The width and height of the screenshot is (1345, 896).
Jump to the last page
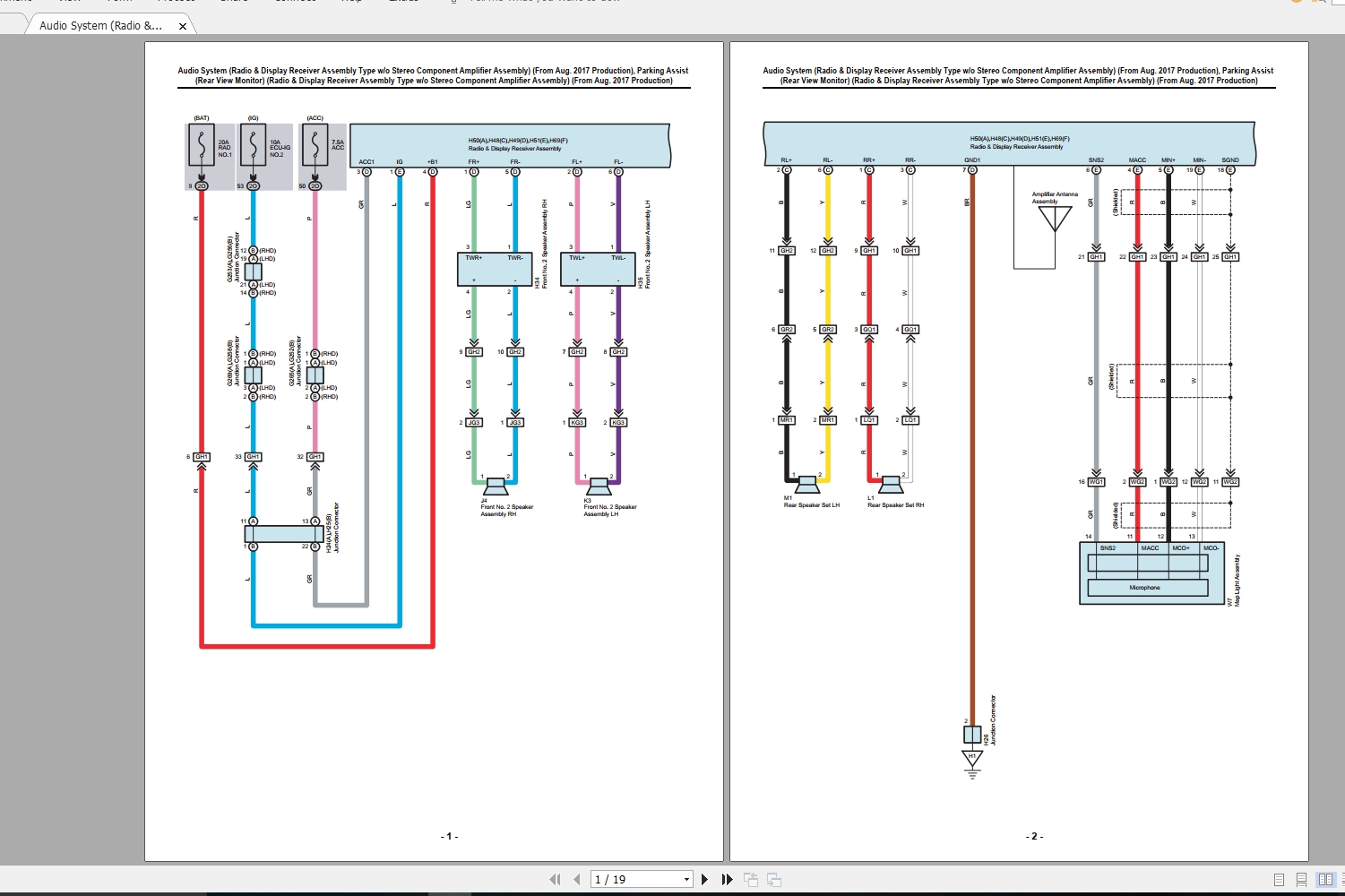[x=728, y=879]
